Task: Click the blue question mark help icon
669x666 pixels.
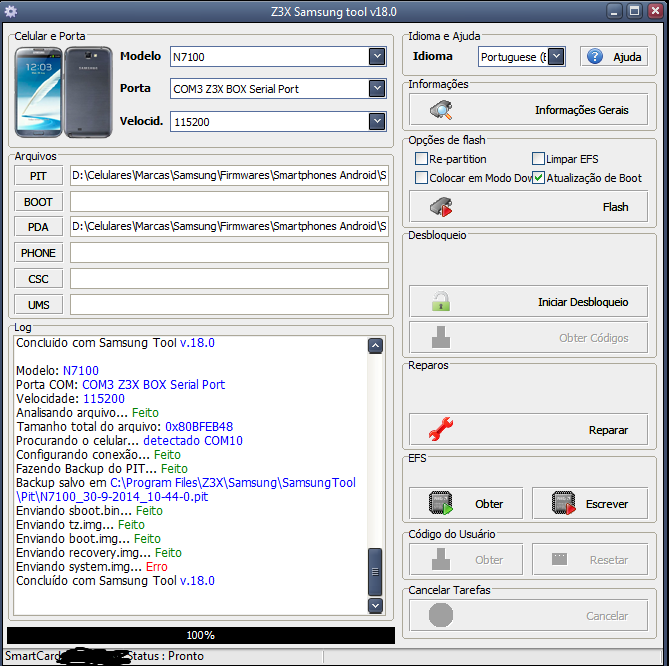Action: click(x=595, y=56)
